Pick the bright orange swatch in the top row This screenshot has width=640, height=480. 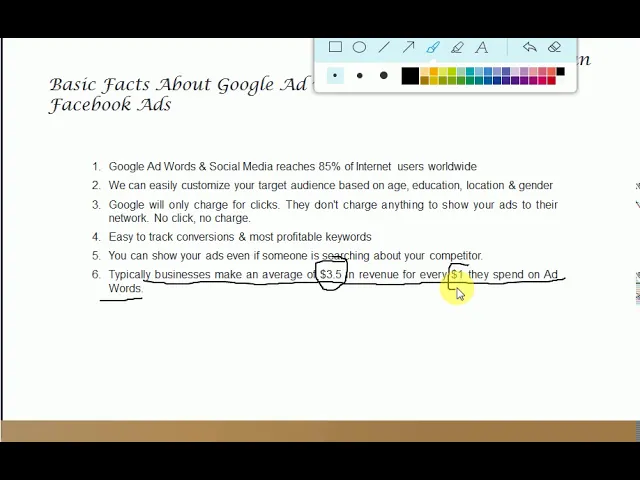pyautogui.click(x=433, y=72)
